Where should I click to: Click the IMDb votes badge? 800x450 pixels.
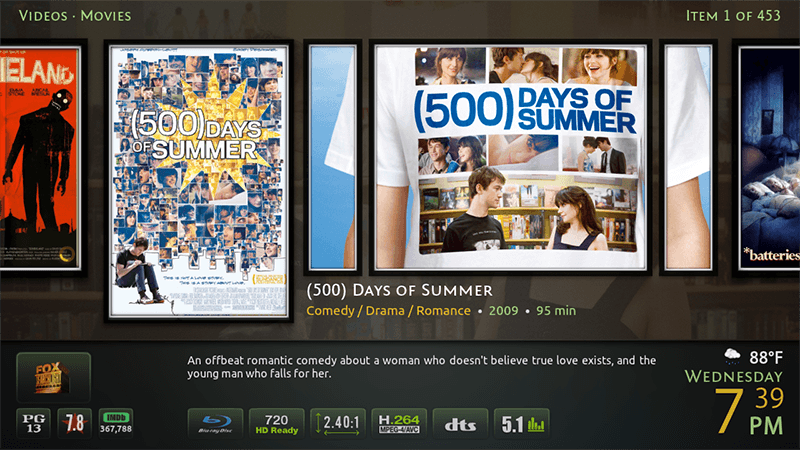116,423
